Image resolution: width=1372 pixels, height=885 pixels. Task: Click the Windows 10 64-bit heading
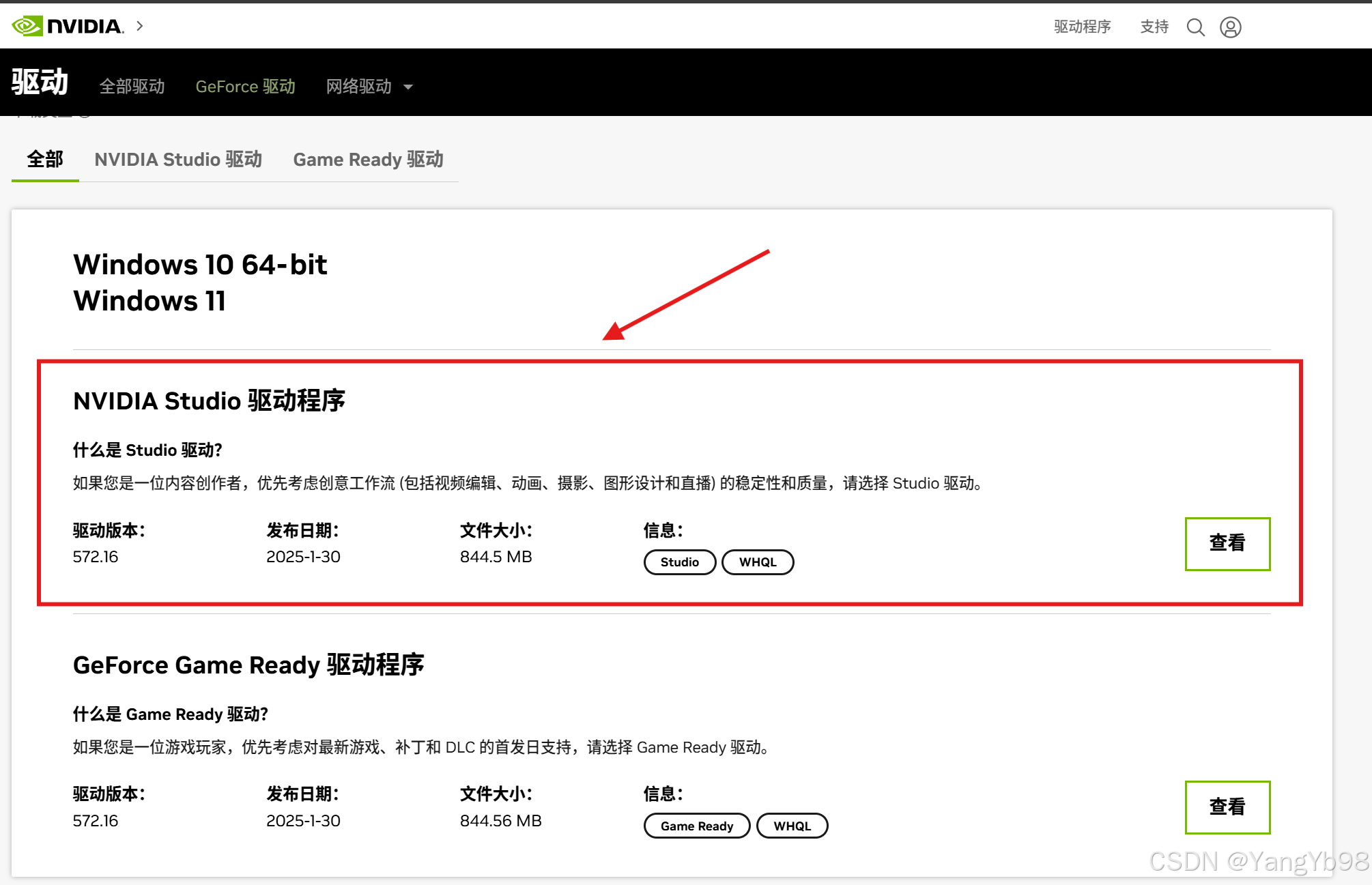[200, 265]
